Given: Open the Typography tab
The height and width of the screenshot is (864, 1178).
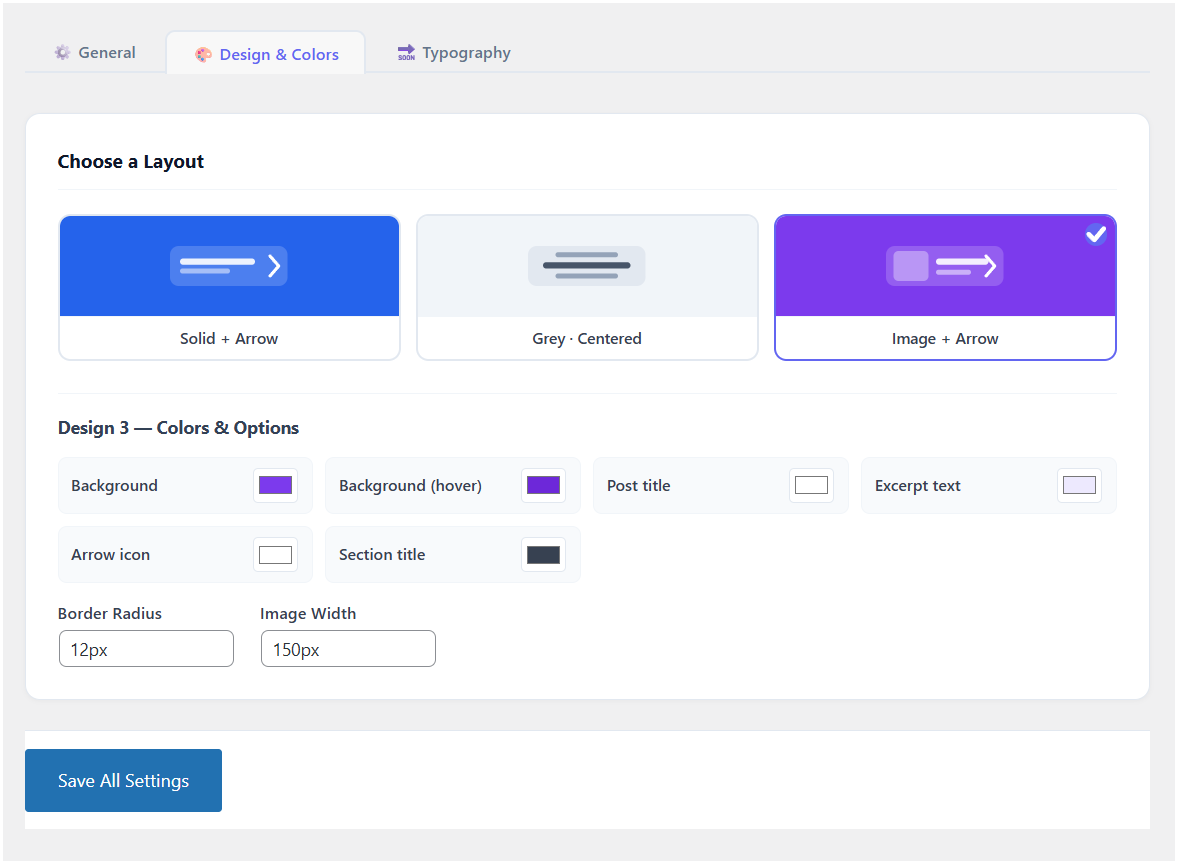Looking at the screenshot, I should coord(454,53).
